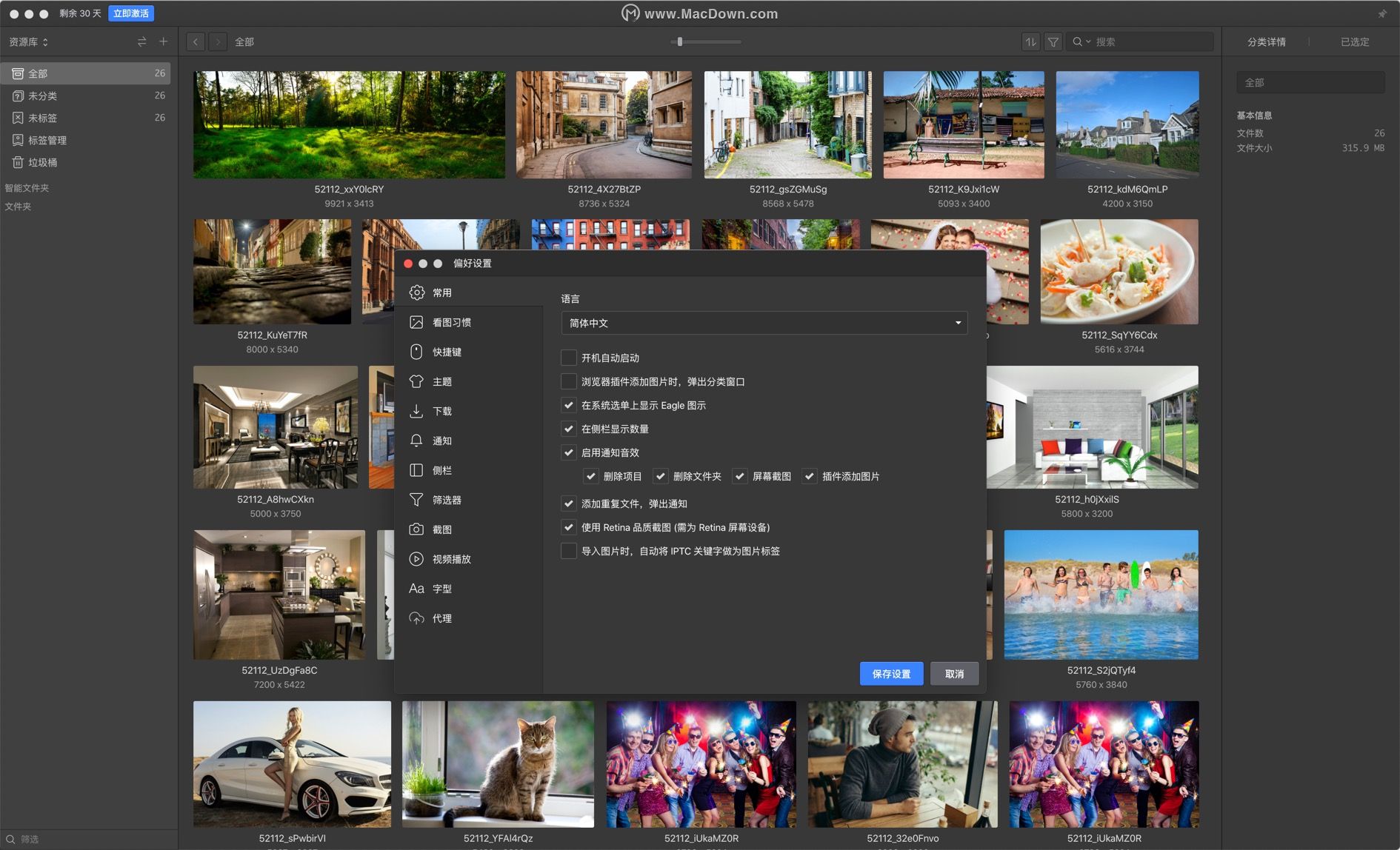Click the filter funnel icon in toolbar

pyautogui.click(x=1053, y=42)
